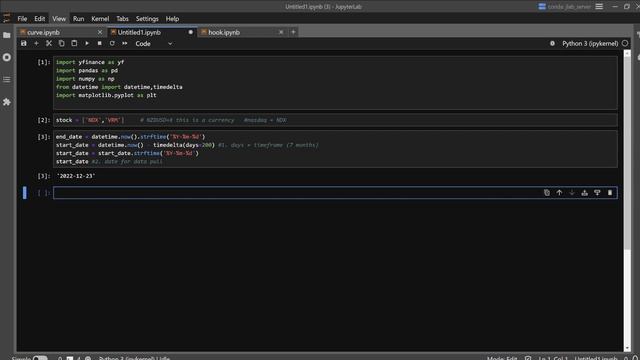
Task: Cut the selected cell with the scissors icon
Action: click(x=49, y=43)
